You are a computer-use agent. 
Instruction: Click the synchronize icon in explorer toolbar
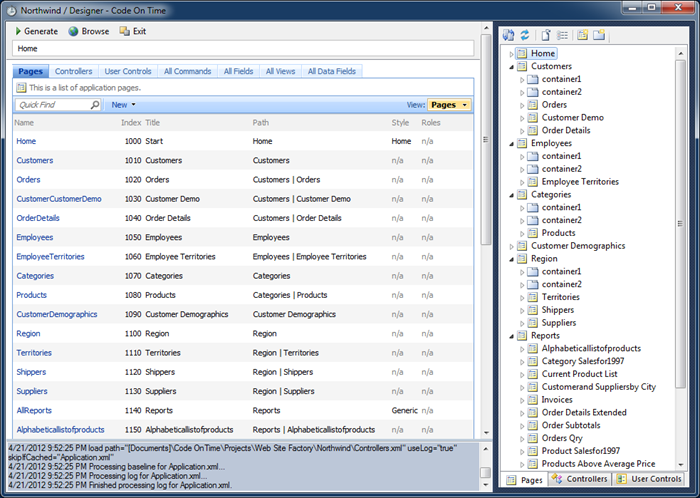[x=508, y=35]
